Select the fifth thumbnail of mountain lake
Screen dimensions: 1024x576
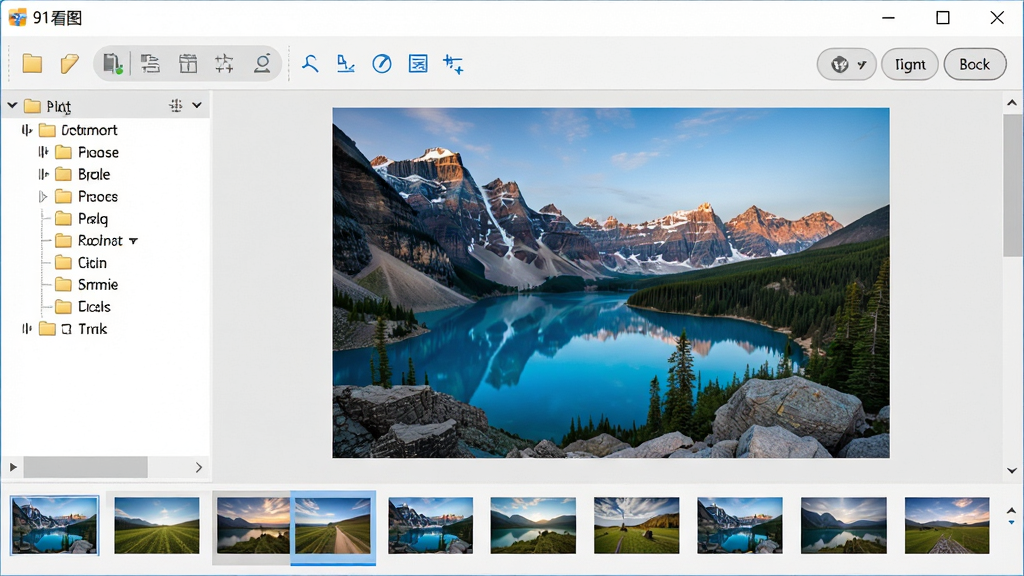click(x=430, y=525)
